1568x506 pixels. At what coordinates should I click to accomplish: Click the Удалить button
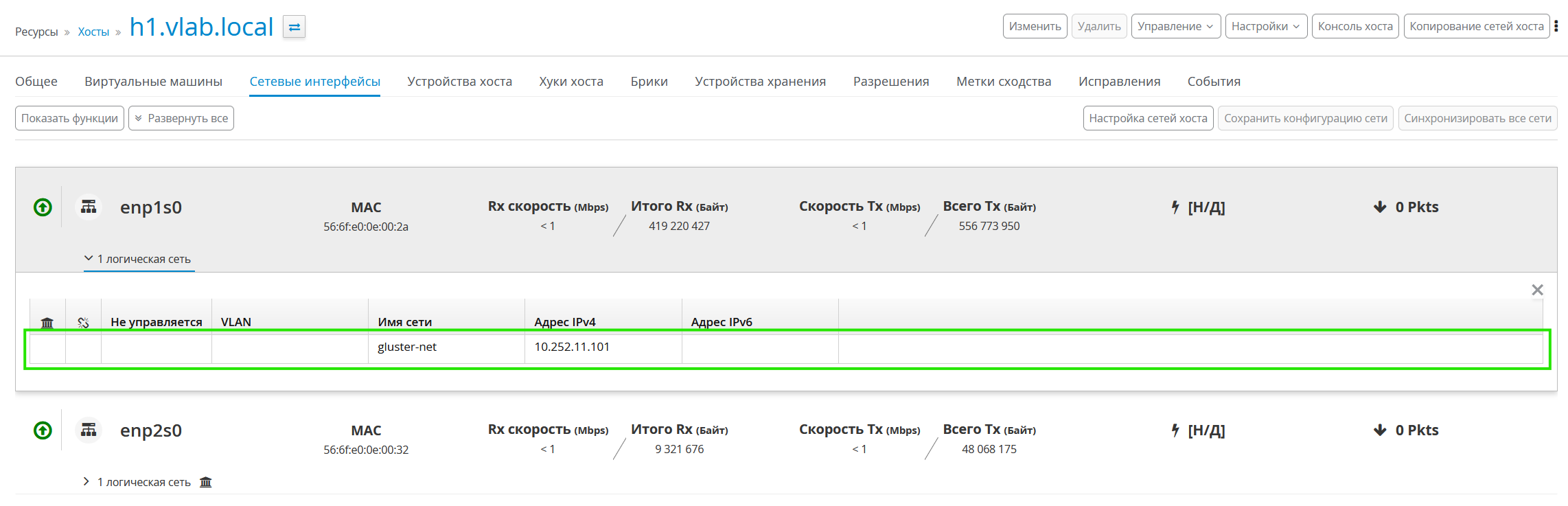(x=1099, y=26)
